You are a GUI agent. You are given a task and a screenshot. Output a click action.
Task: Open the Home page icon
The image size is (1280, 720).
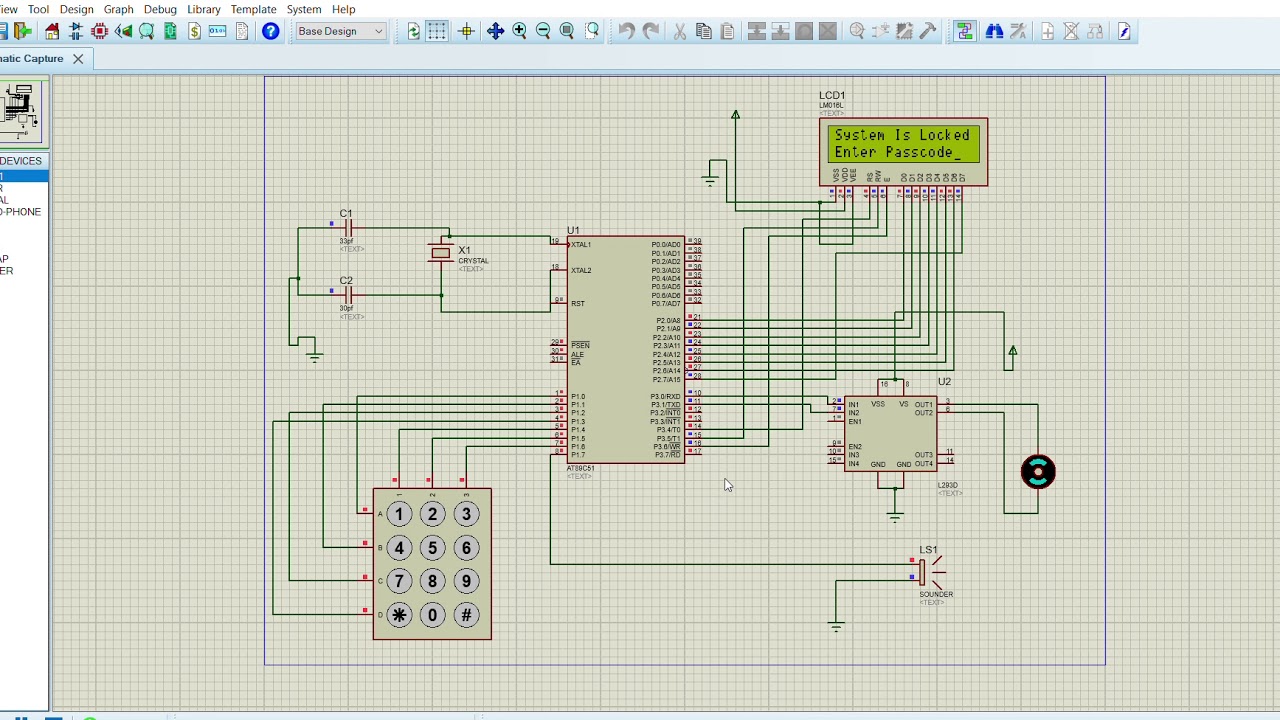52,31
